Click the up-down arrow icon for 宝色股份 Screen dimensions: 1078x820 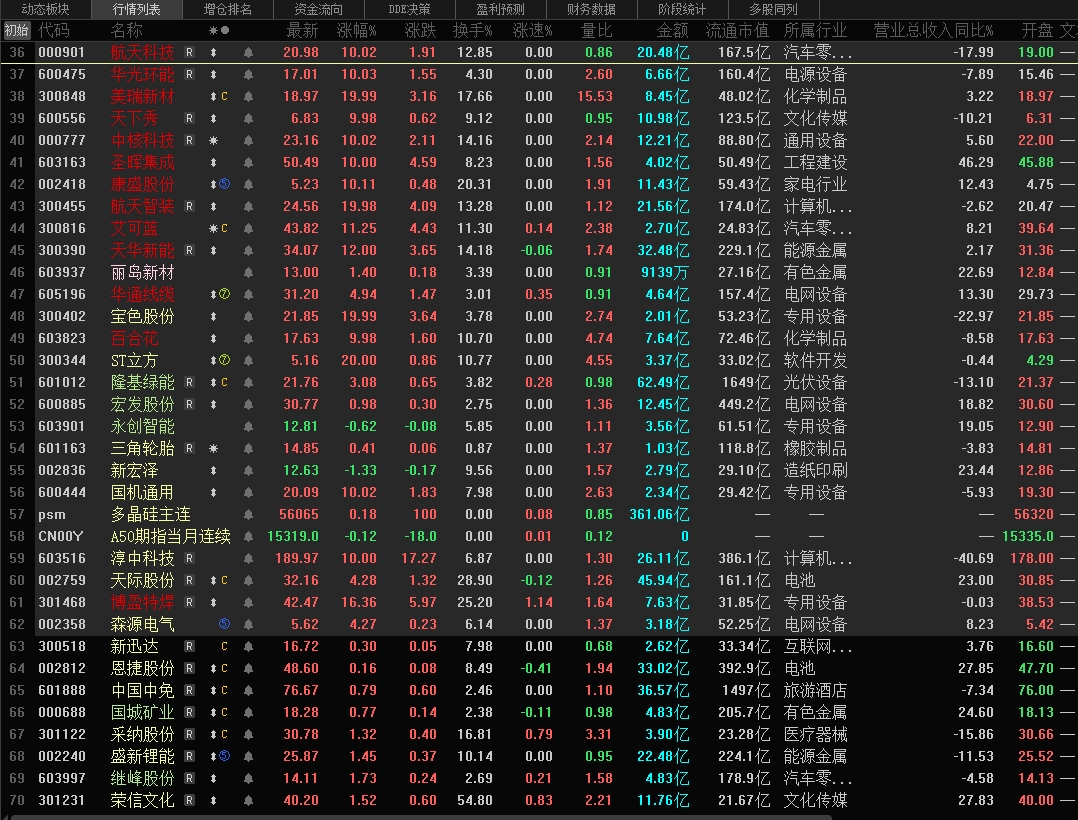coord(213,316)
